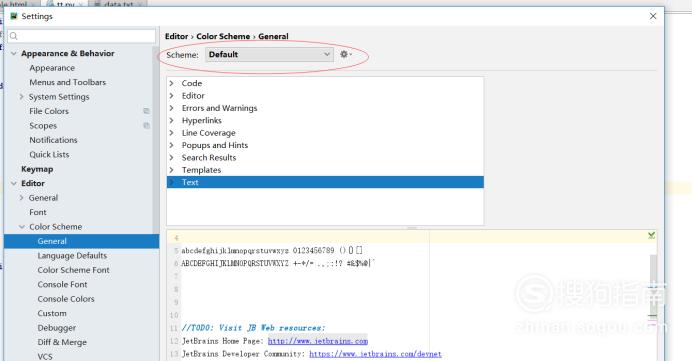Expand the System Settings node

21,97
